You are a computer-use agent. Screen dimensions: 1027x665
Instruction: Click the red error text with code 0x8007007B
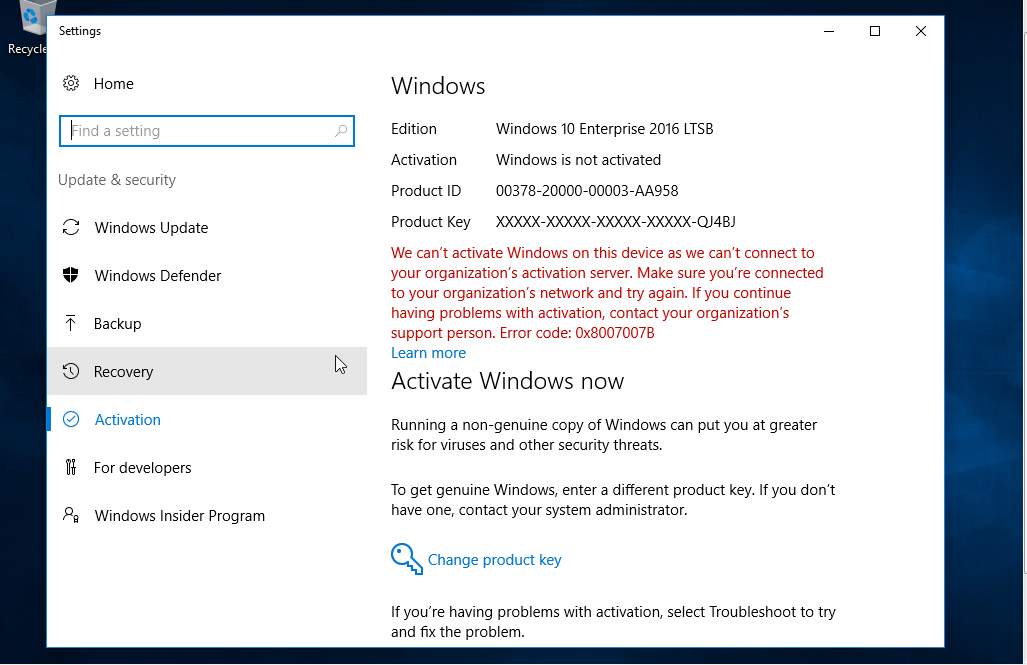click(607, 292)
